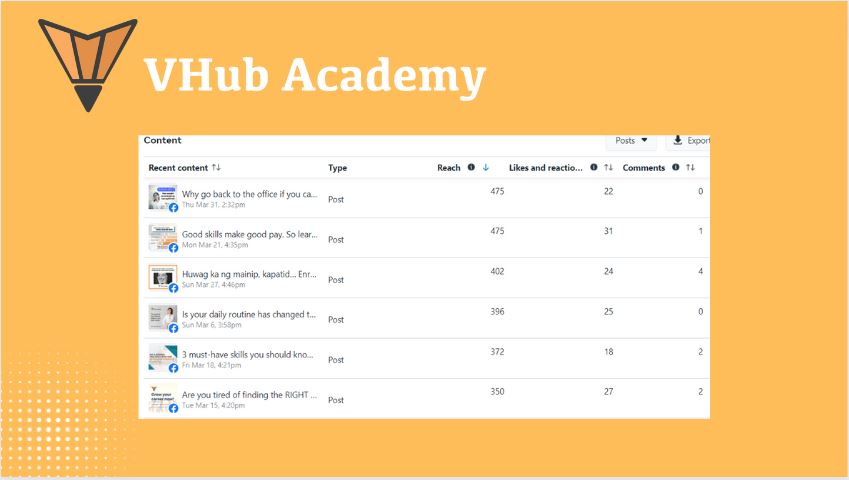
Task: Click Facebook badge on 'Huwag ka ng mainip' post
Action: pos(173,288)
